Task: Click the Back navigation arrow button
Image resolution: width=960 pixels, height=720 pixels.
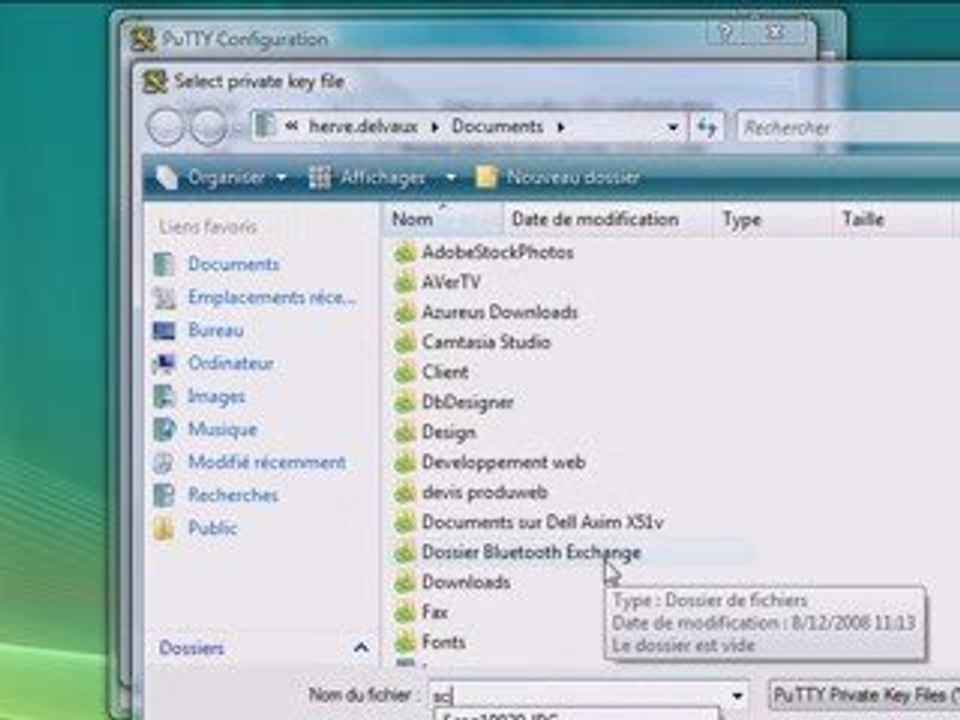Action: coord(166,127)
